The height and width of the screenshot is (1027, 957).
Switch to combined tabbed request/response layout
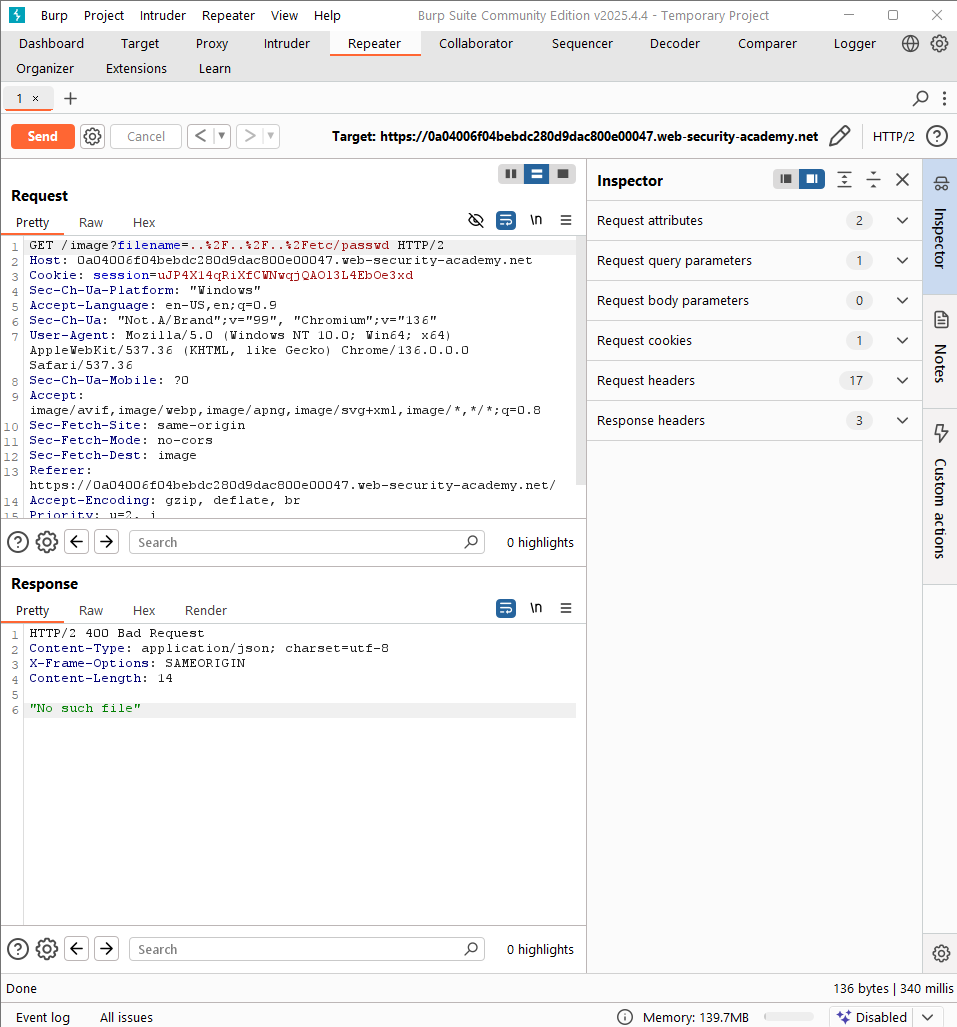563,174
